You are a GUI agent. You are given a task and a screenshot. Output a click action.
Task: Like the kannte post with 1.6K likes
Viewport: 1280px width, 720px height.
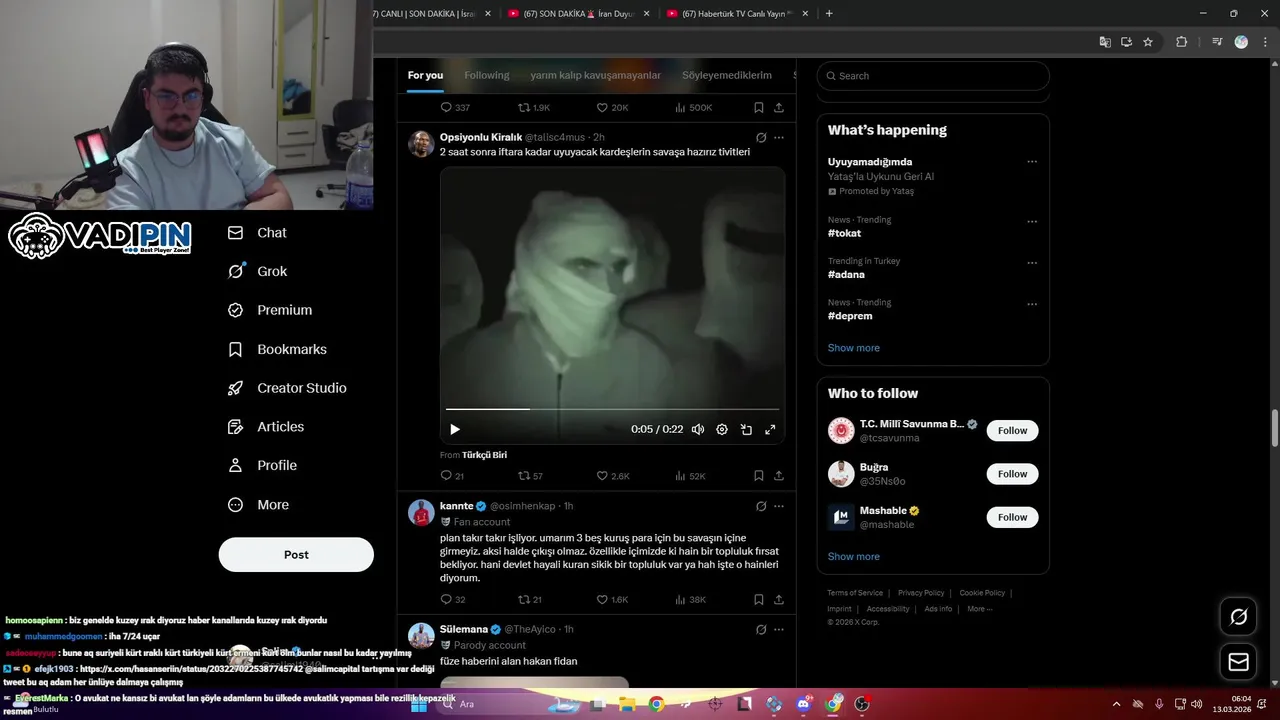pos(612,600)
